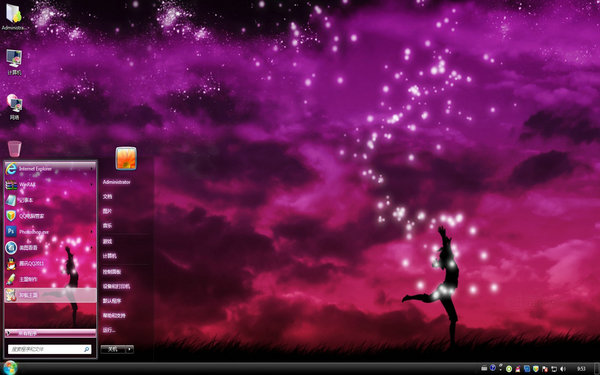Open 图片 Pictures in Start menu
This screenshot has width=600, height=375.
coord(107,211)
